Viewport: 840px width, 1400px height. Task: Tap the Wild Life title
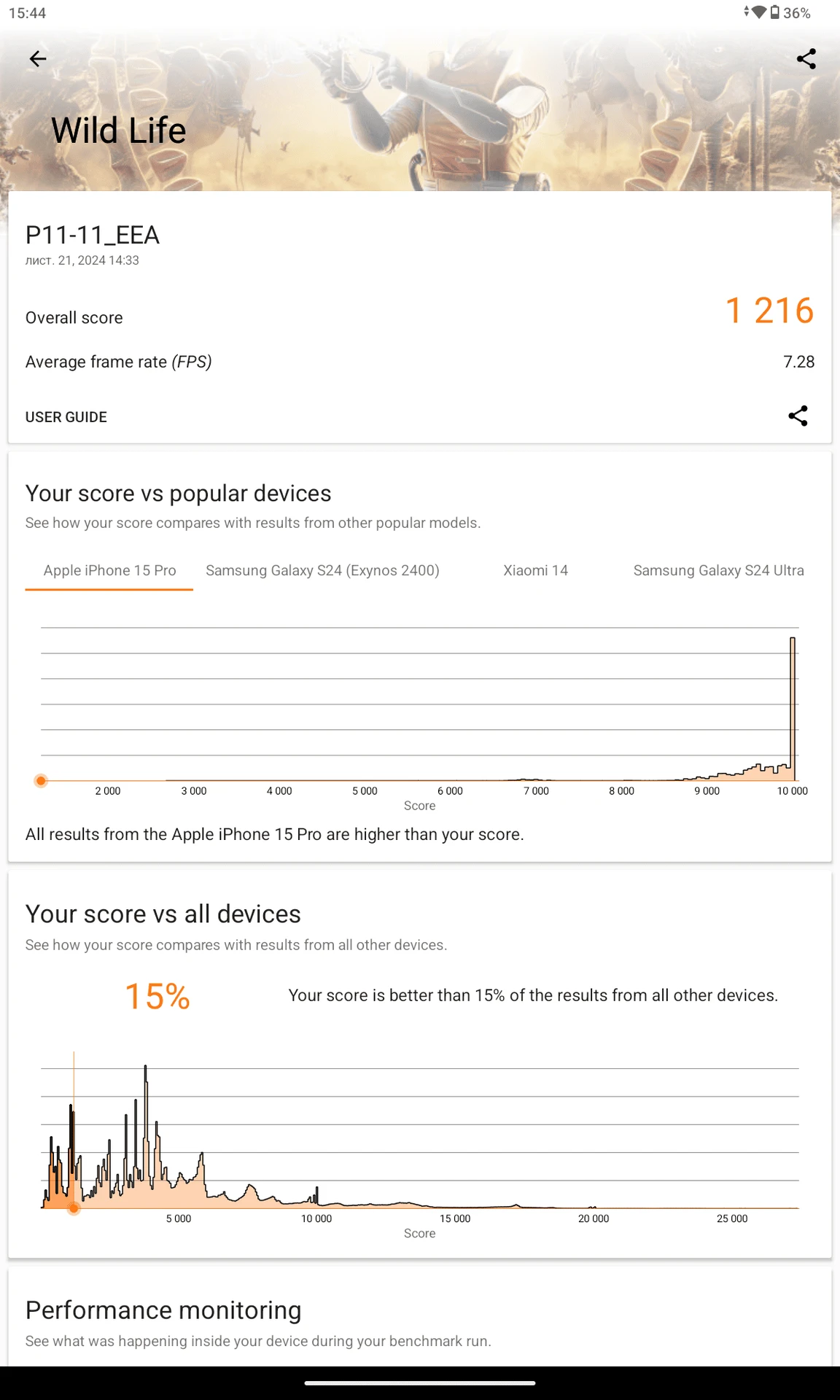[119, 131]
